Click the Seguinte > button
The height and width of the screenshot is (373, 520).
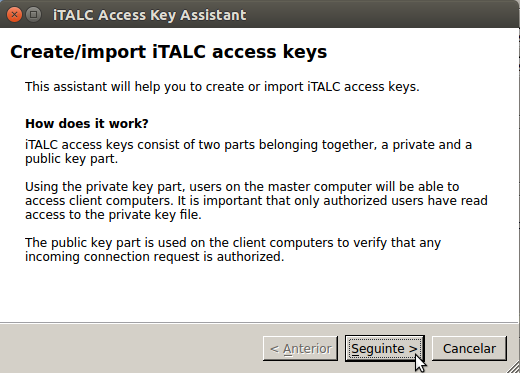point(385,349)
